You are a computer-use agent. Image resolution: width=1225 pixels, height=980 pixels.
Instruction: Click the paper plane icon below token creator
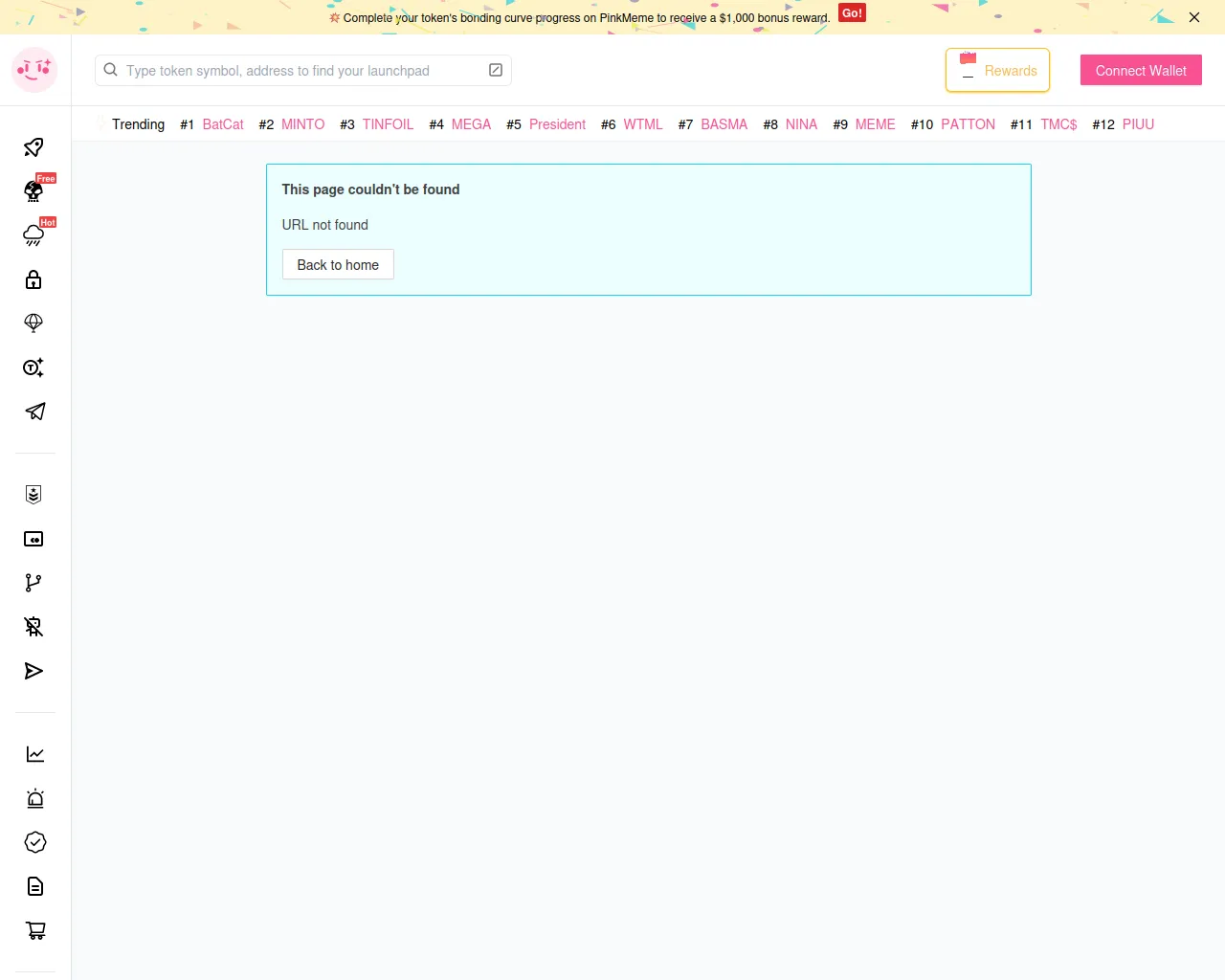click(34, 412)
